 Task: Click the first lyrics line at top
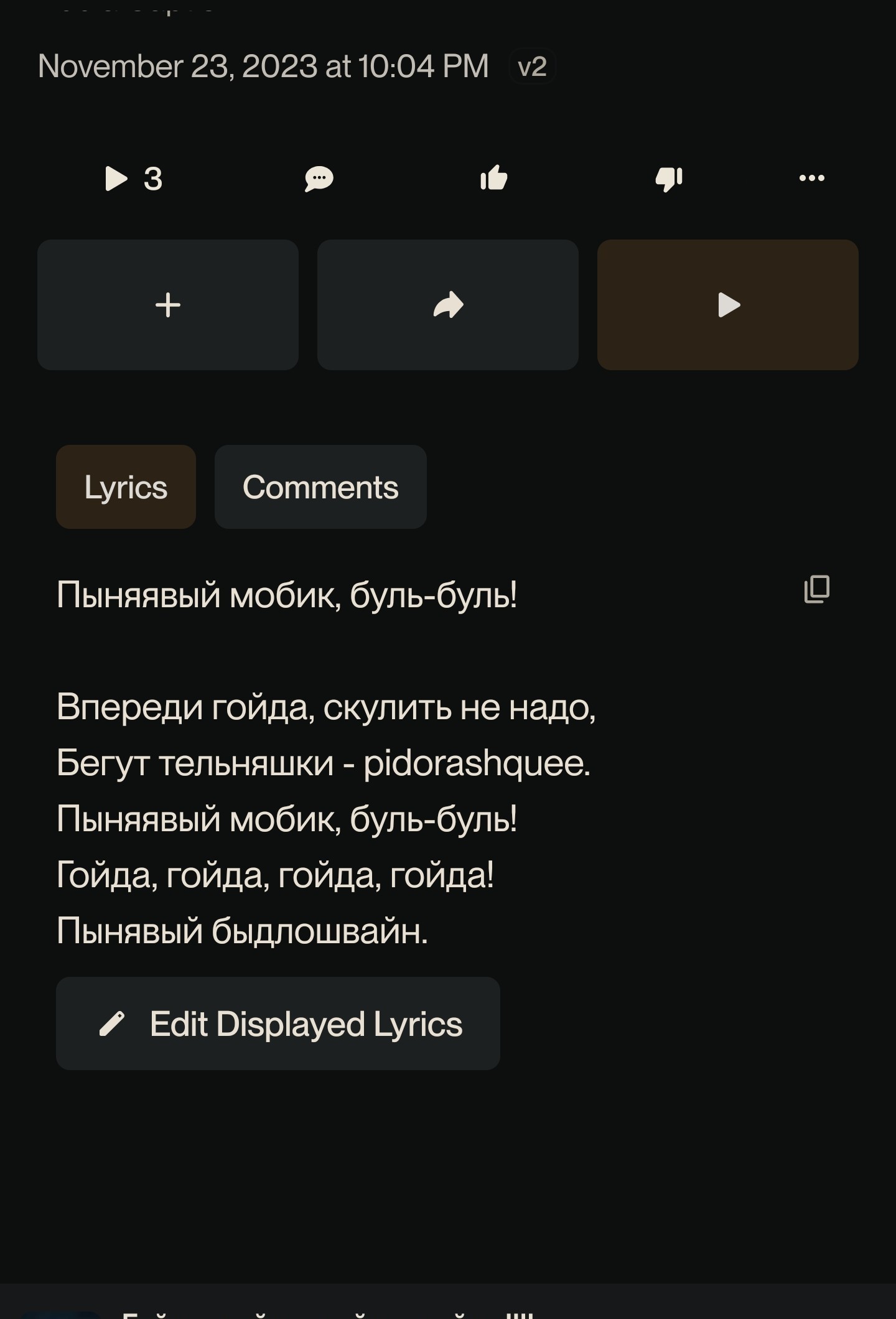[x=287, y=595]
